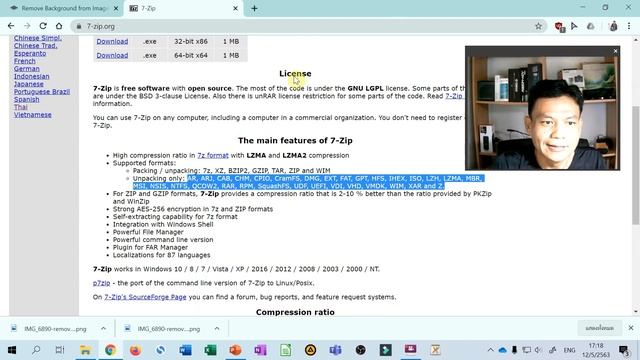The height and width of the screenshot is (360, 640).
Task: Open File Explorer from taskbar
Action: pyautogui.click(x=85, y=350)
